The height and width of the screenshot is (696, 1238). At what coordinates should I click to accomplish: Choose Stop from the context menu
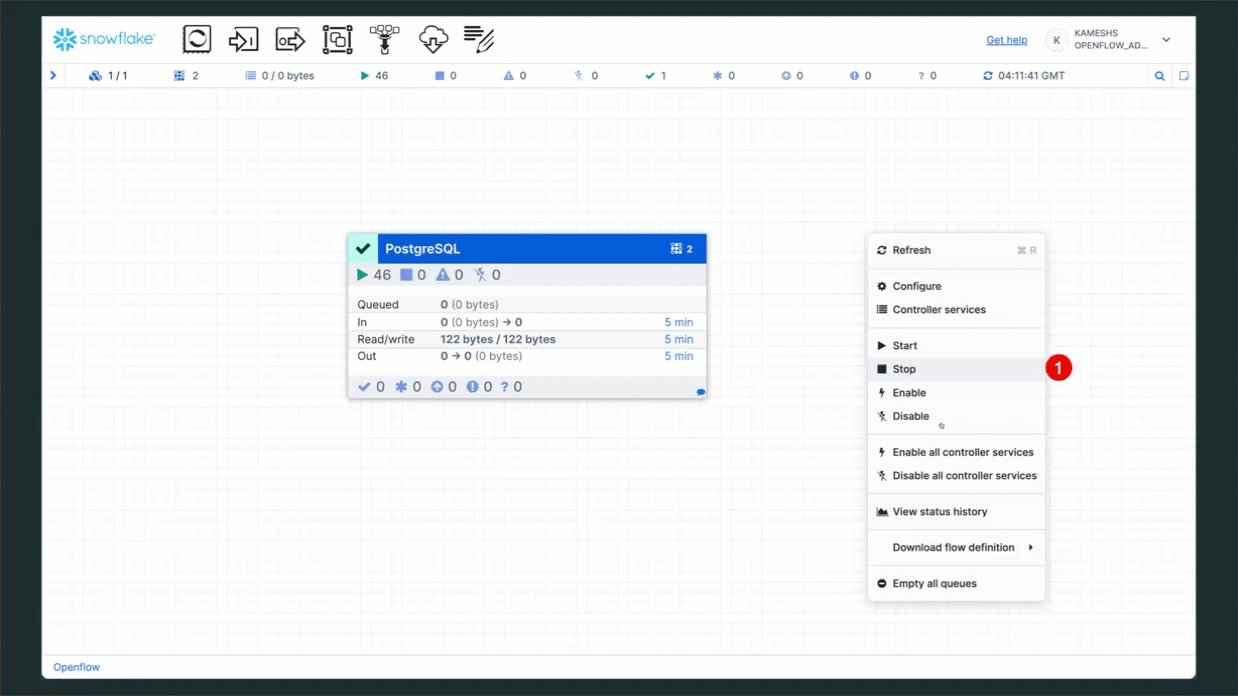904,369
